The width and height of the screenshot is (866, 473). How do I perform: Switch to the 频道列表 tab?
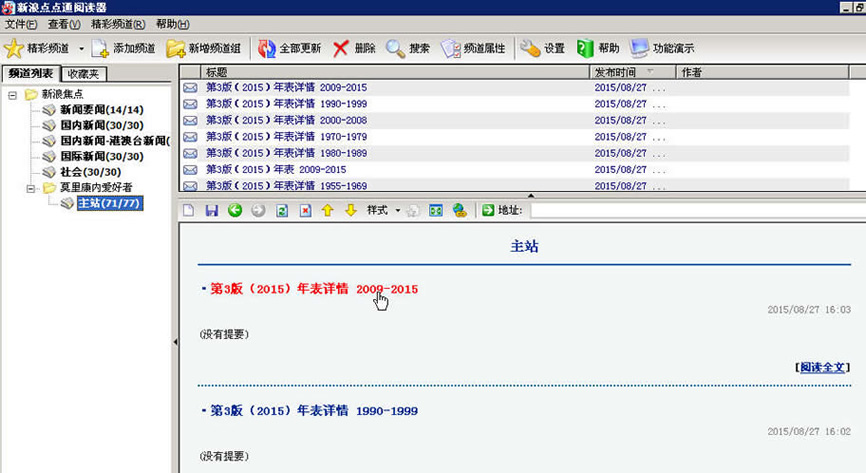click(x=31, y=73)
